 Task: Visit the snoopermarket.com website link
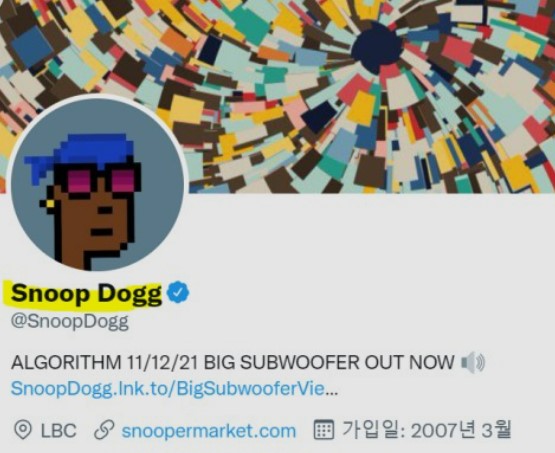coord(209,431)
